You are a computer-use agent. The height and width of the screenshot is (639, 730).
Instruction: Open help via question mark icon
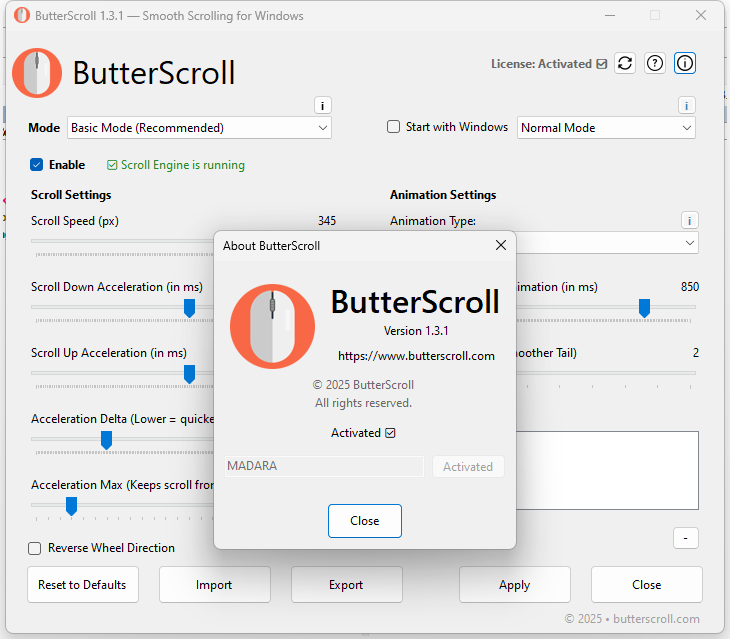click(x=655, y=63)
